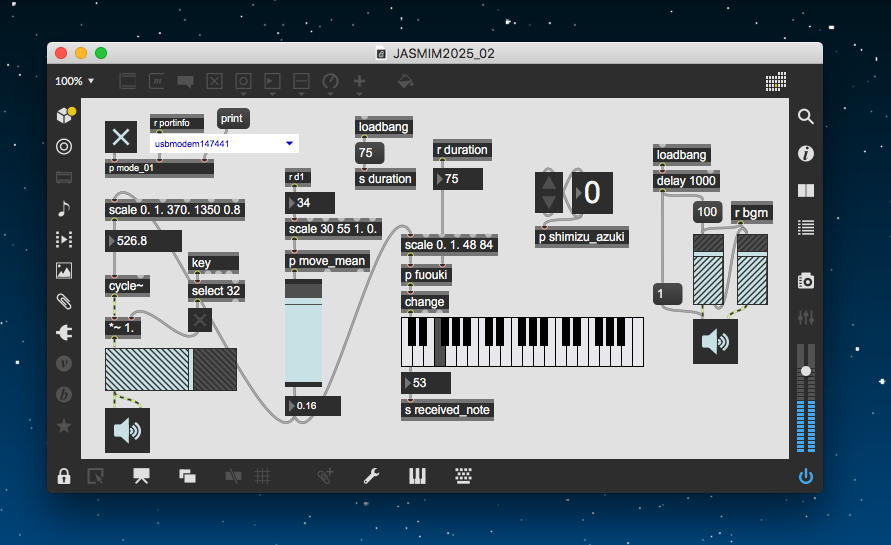891x545 pixels.
Task: Lock the patcher with the padlock icon
Action: (64, 477)
